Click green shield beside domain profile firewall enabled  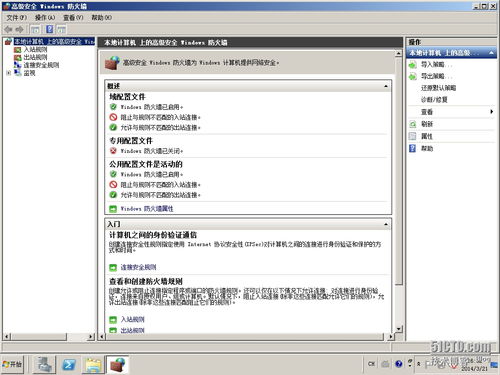(113, 107)
